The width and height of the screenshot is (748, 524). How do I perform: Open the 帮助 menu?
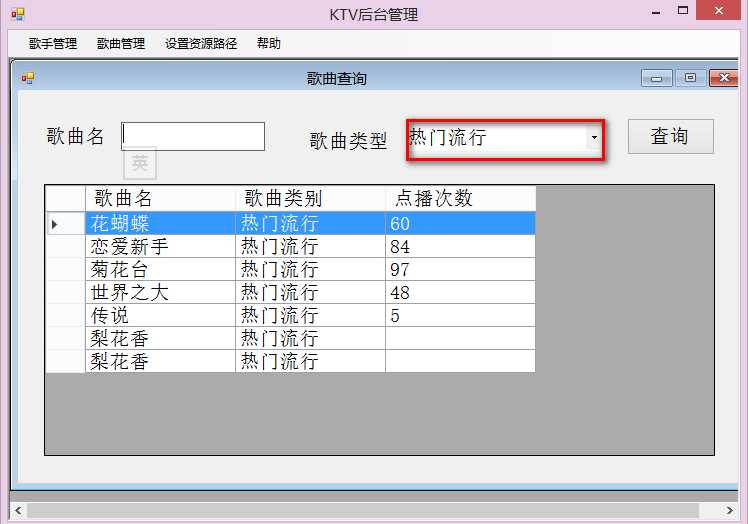coord(269,43)
